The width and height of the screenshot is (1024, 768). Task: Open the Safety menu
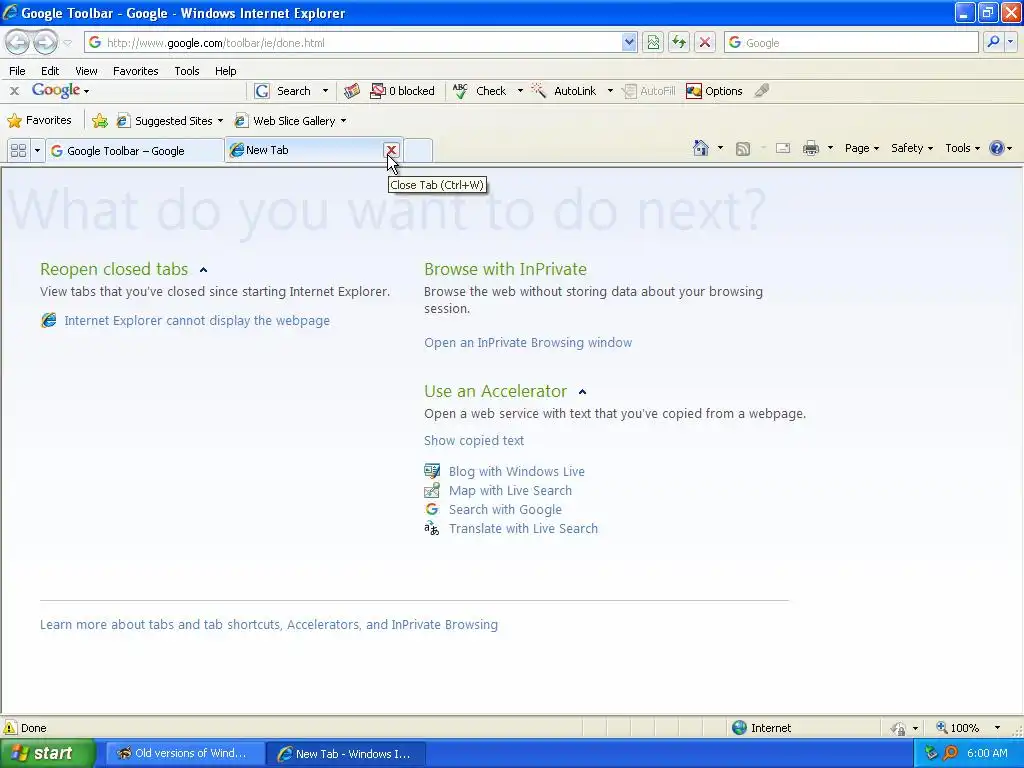[x=912, y=148]
